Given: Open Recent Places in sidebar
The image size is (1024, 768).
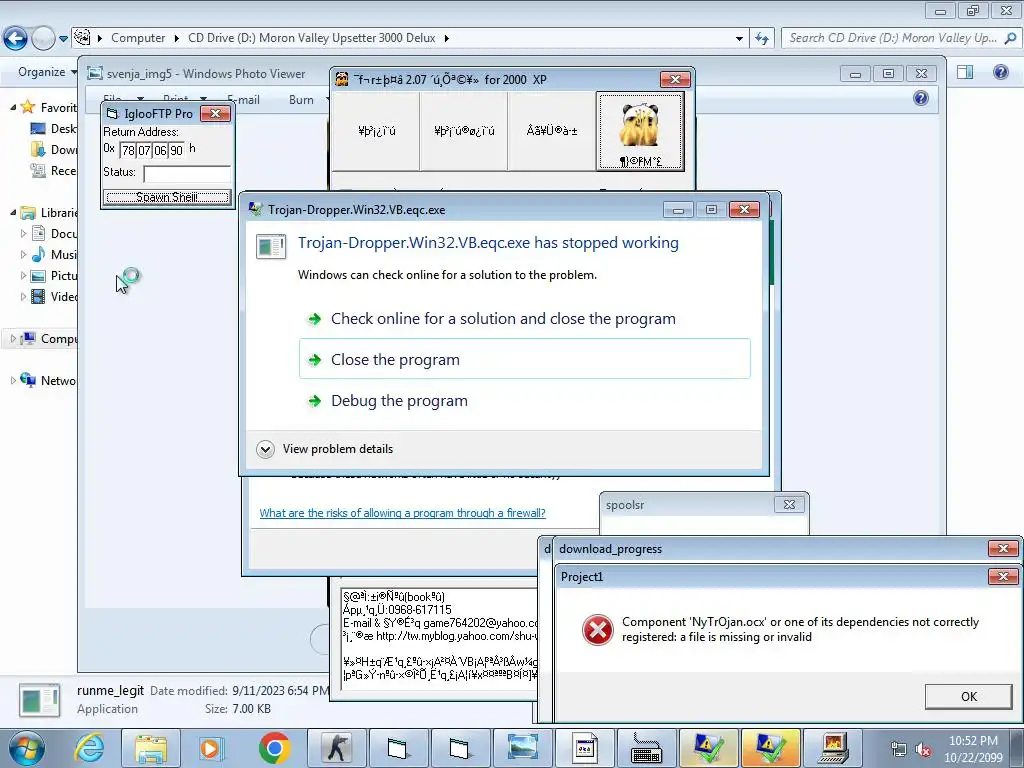Looking at the screenshot, I should [x=54, y=170].
